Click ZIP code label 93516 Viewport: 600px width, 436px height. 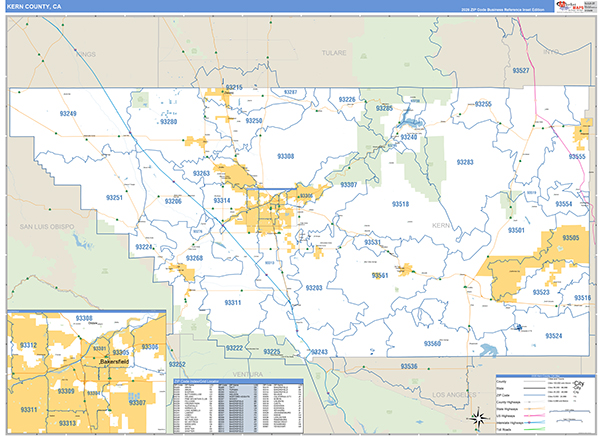click(583, 298)
